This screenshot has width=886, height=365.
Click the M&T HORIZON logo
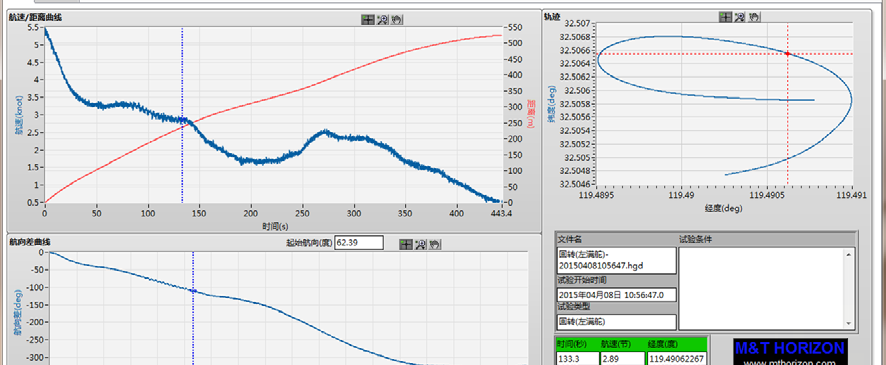click(x=790, y=352)
